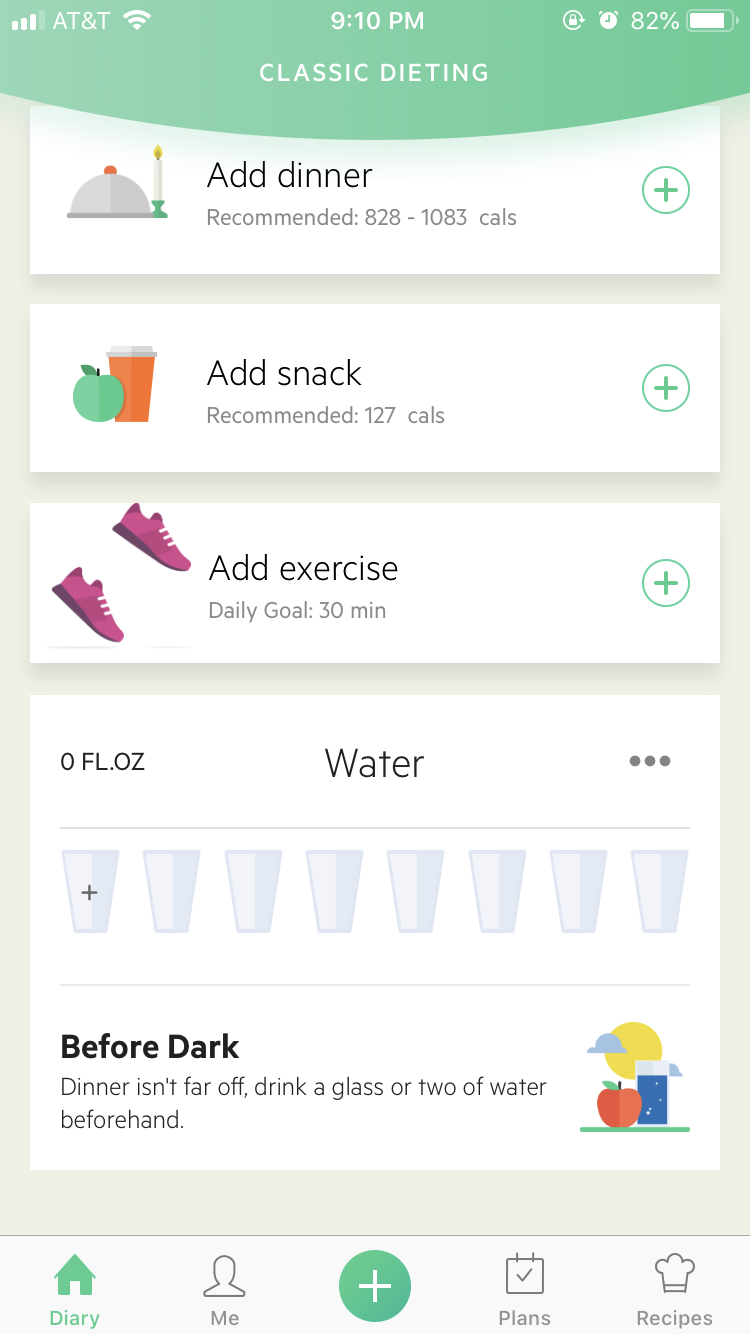The width and height of the screenshot is (750, 1334).
Task: Go to the Recipes tab
Action: [674, 1289]
